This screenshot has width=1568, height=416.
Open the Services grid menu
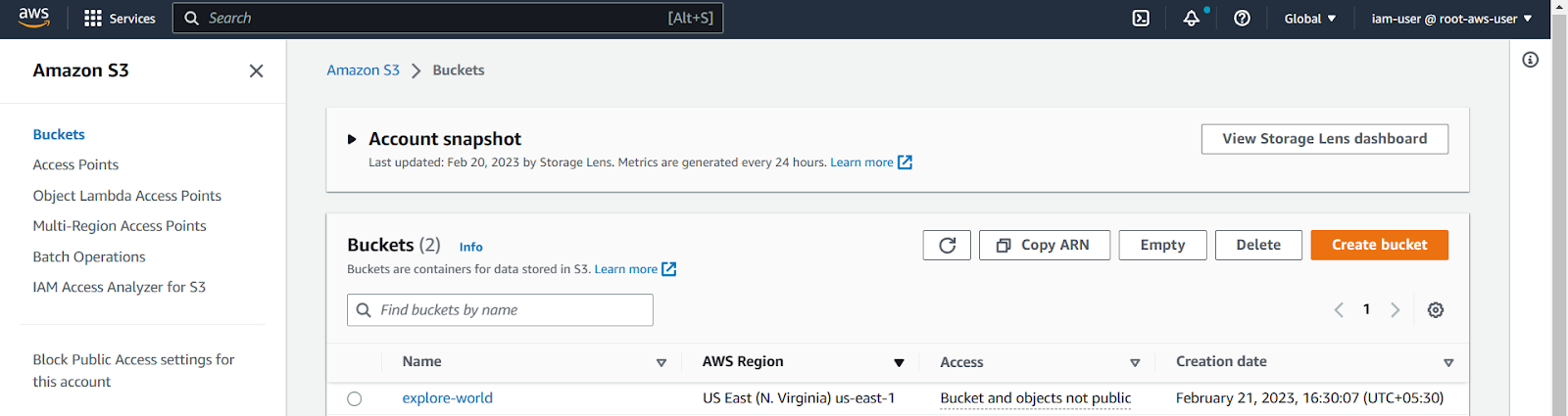[120, 19]
